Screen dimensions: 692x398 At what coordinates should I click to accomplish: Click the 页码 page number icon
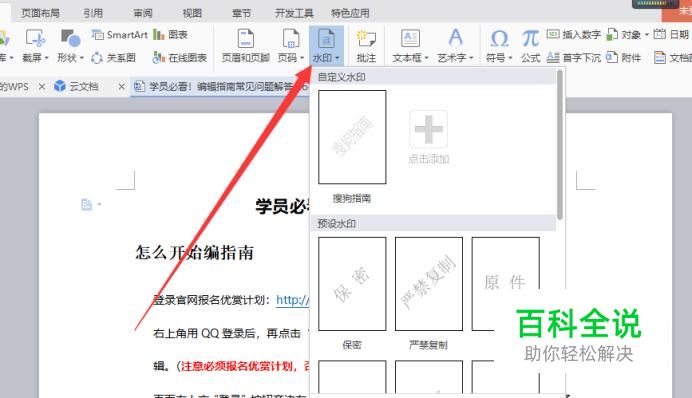pos(291,38)
